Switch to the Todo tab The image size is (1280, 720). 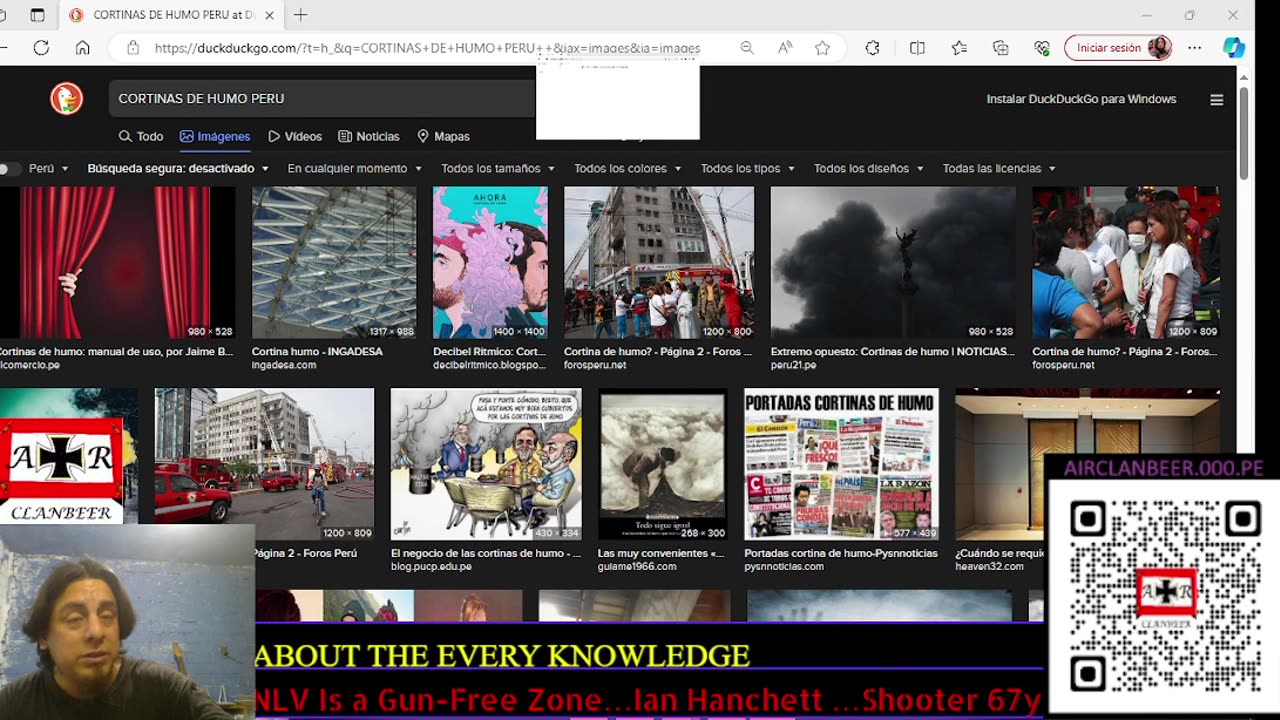[141, 136]
